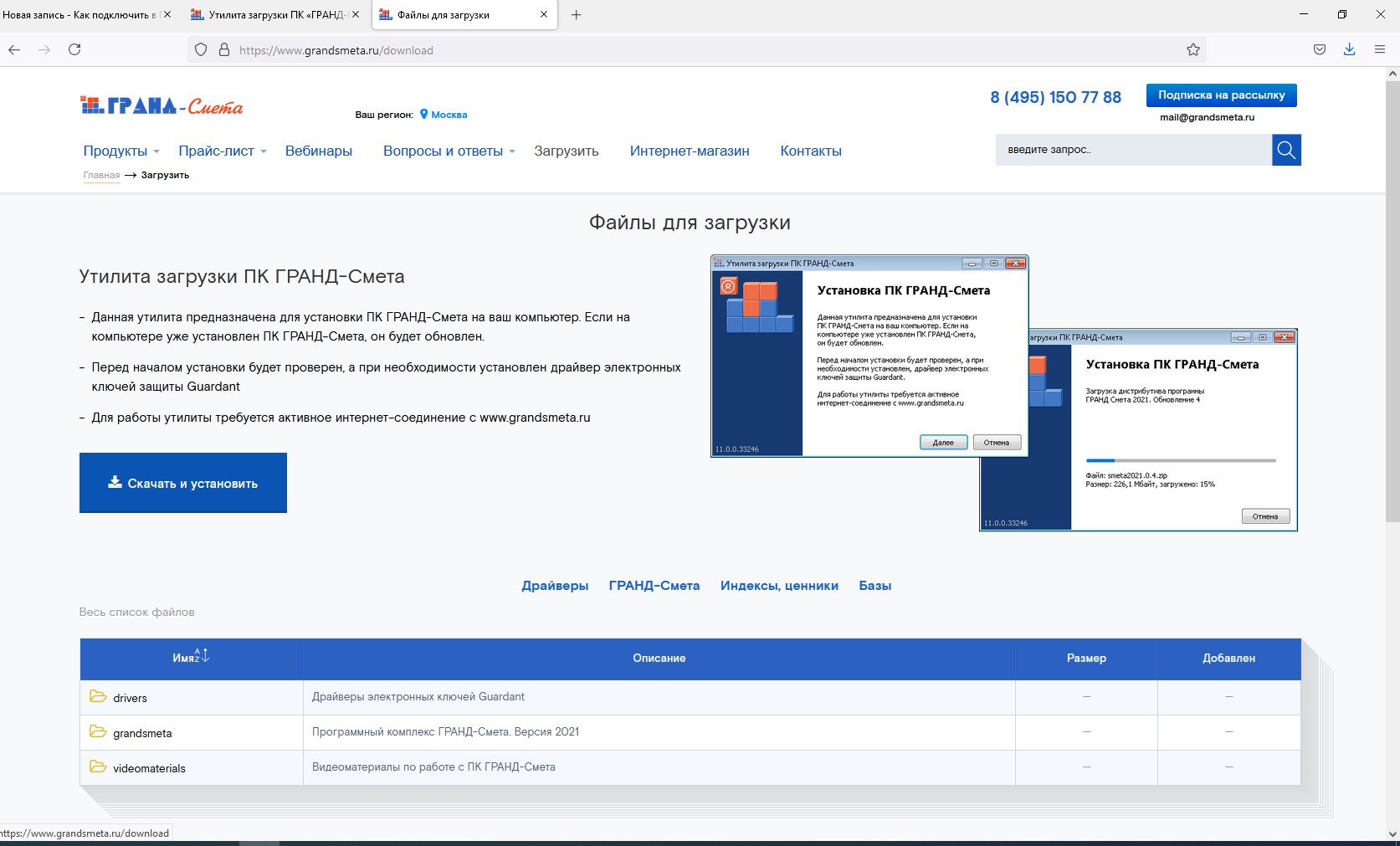Click the ГРАНД-Смета site logo
Viewport: 1400px width, 846px height.
click(x=162, y=105)
